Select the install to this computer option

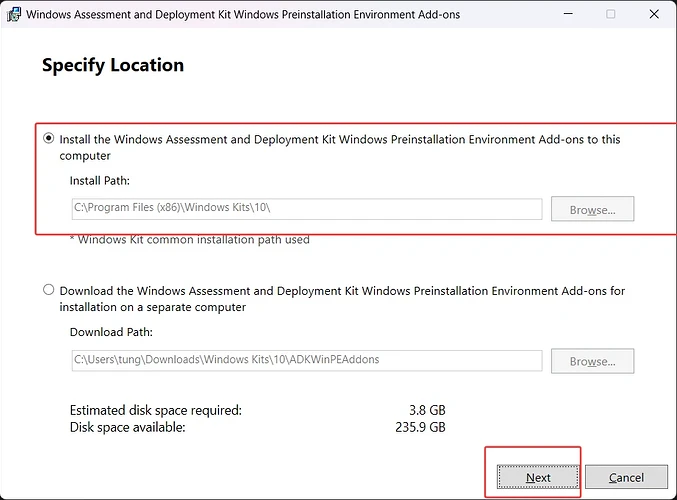[49, 139]
